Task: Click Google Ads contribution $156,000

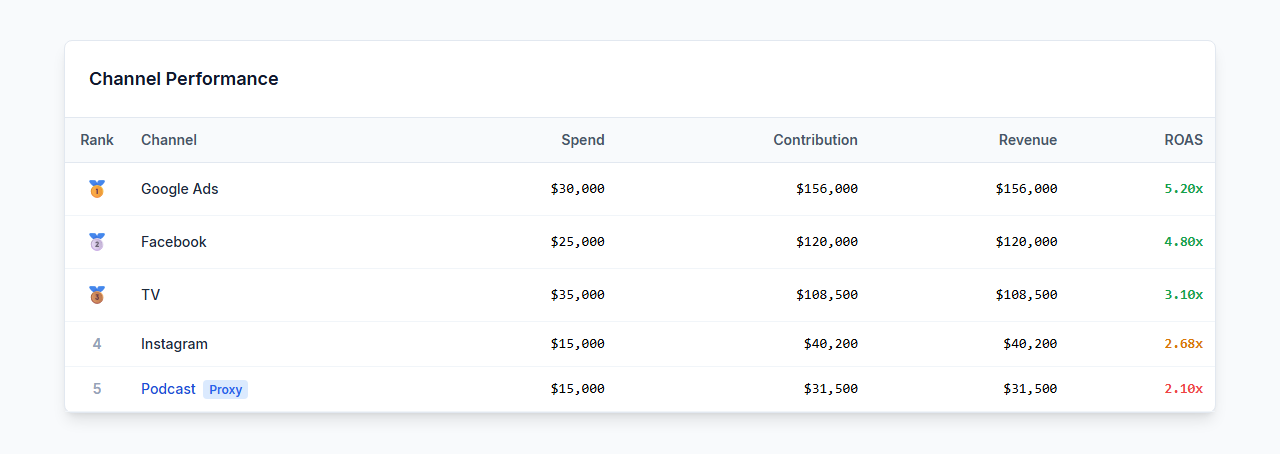Action: [827, 189]
